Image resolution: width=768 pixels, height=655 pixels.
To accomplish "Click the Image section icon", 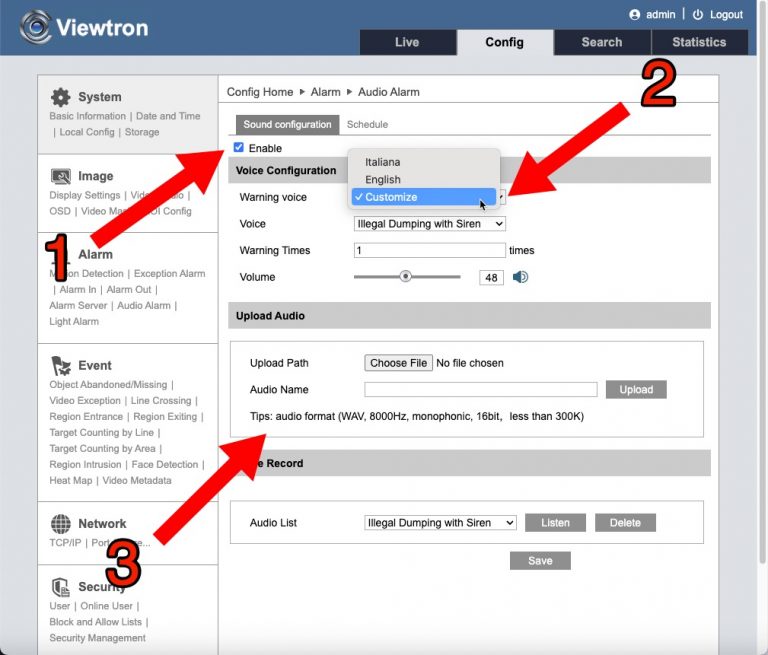I will pos(61,176).
